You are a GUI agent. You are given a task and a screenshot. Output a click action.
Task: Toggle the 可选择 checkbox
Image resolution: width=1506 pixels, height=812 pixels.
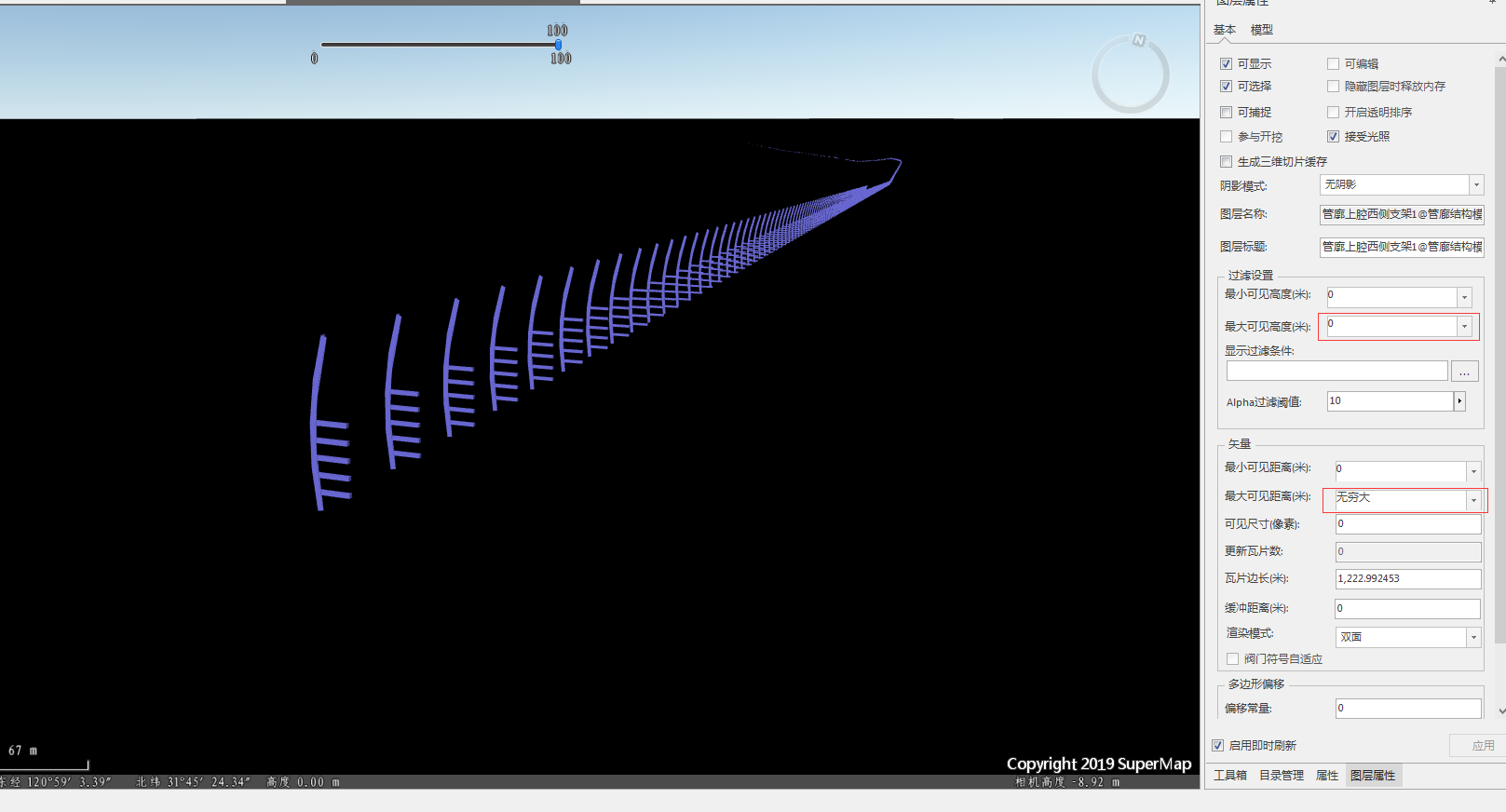tap(1227, 87)
